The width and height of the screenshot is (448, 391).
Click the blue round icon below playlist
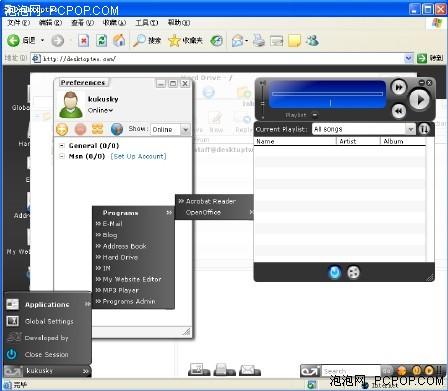pos(335,273)
